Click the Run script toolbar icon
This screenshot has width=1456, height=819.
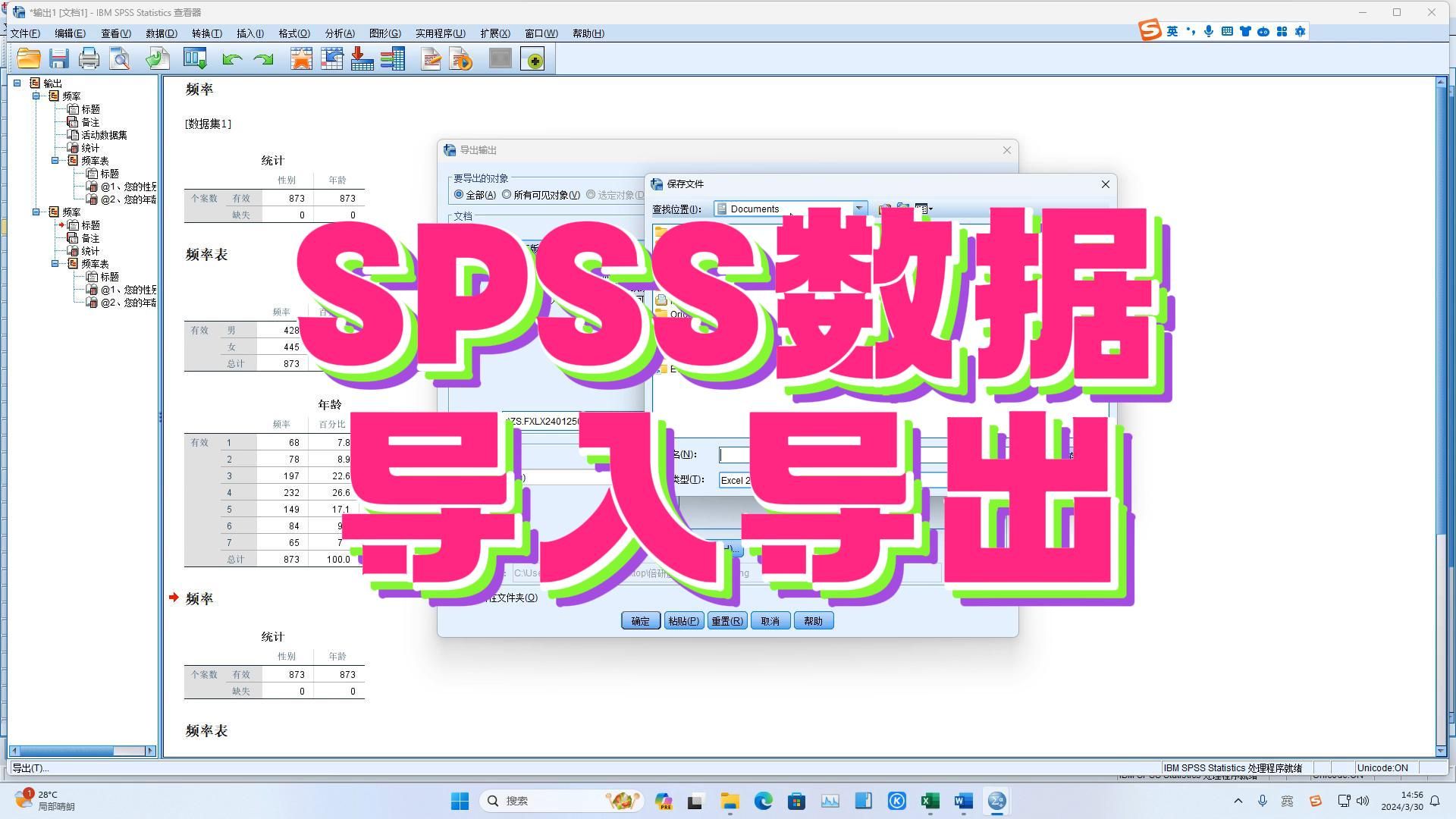[461, 58]
